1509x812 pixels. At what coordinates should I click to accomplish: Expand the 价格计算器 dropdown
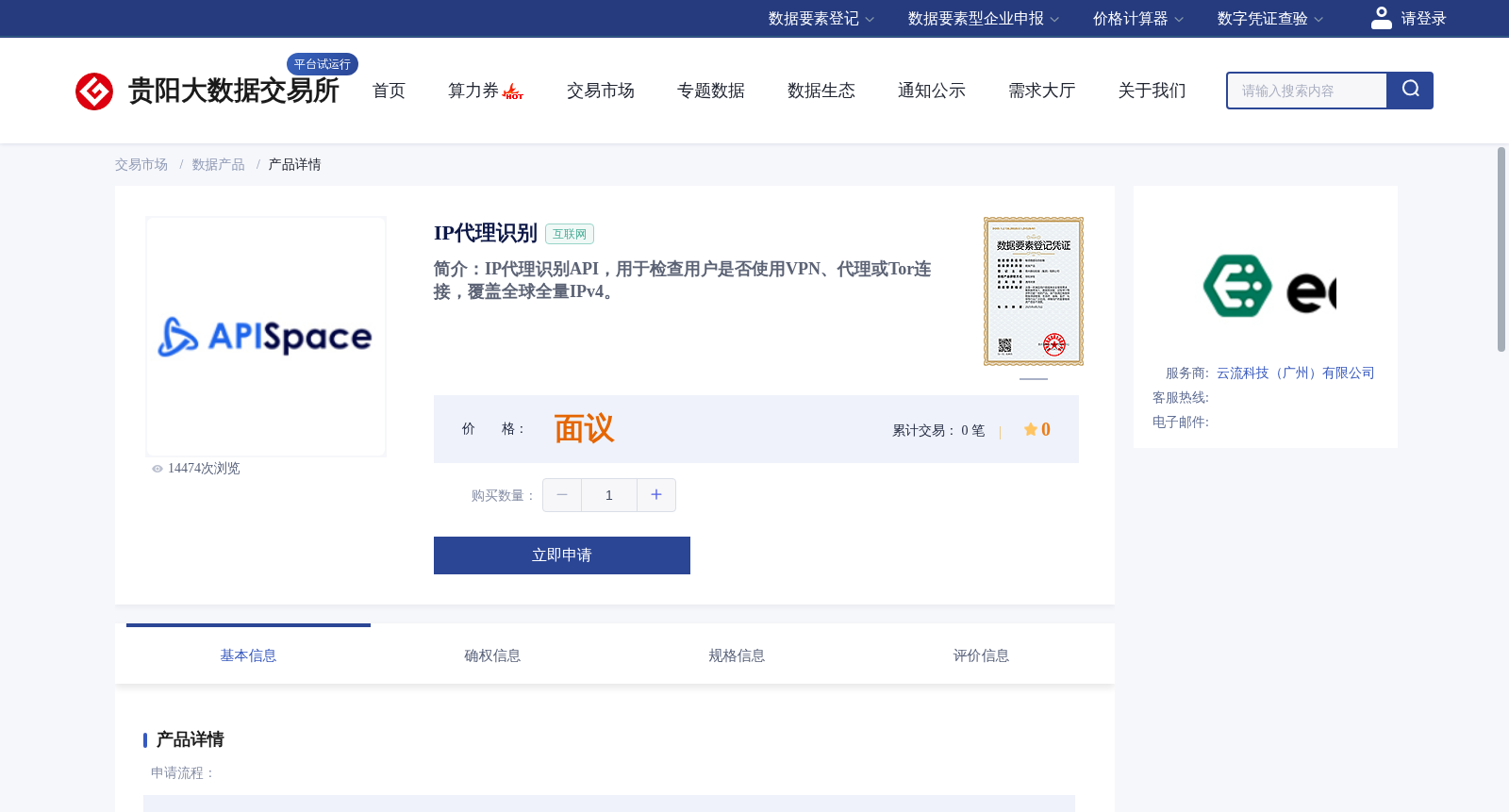[x=1138, y=19]
